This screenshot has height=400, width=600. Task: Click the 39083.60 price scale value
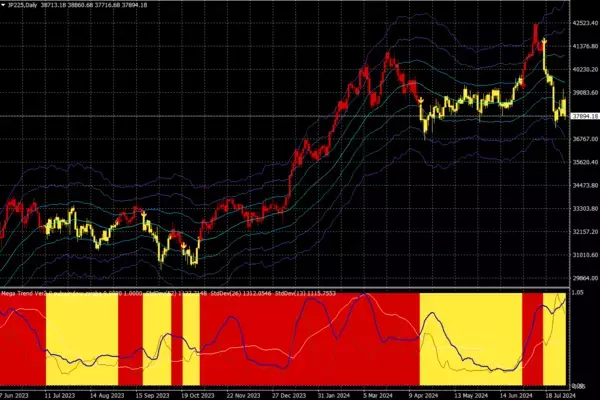click(585, 93)
